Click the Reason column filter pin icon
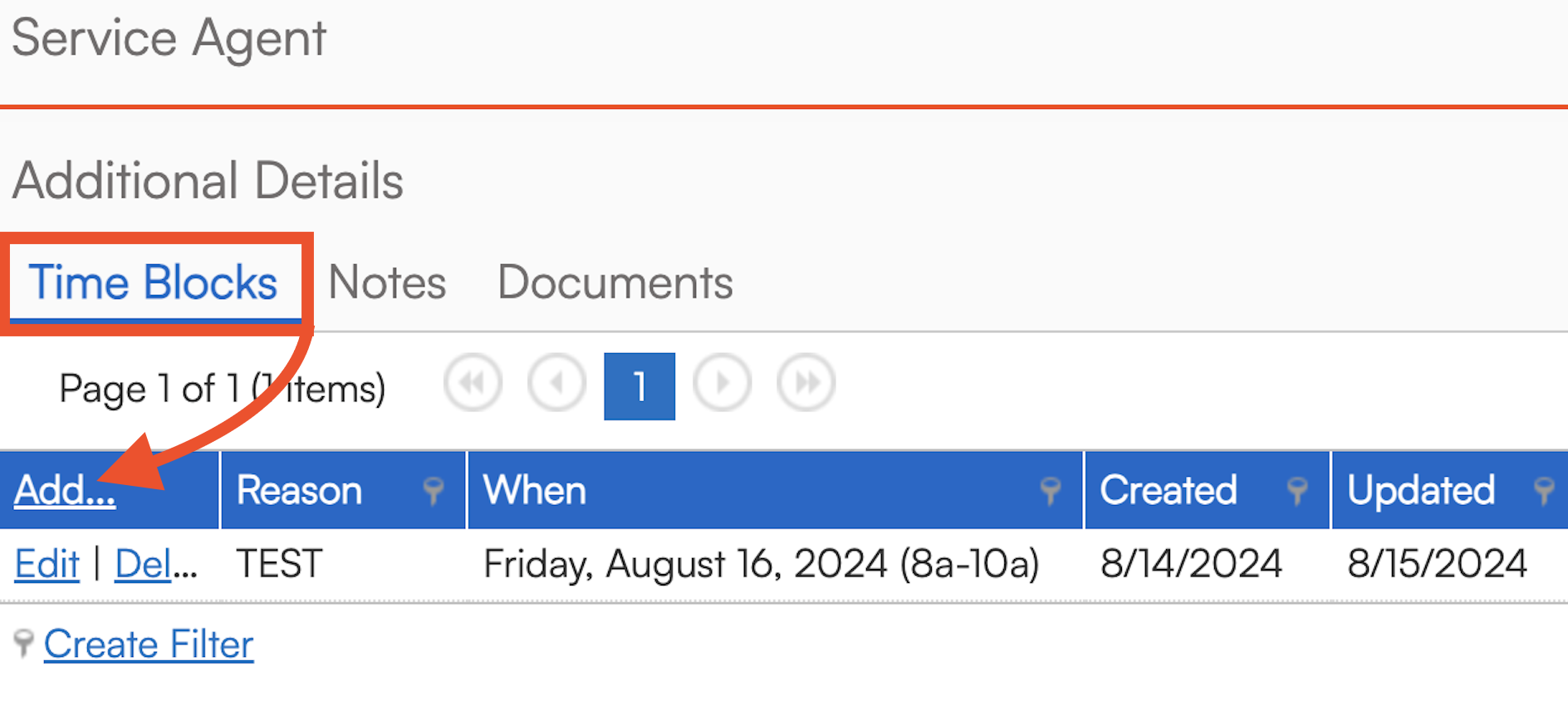 pos(433,491)
